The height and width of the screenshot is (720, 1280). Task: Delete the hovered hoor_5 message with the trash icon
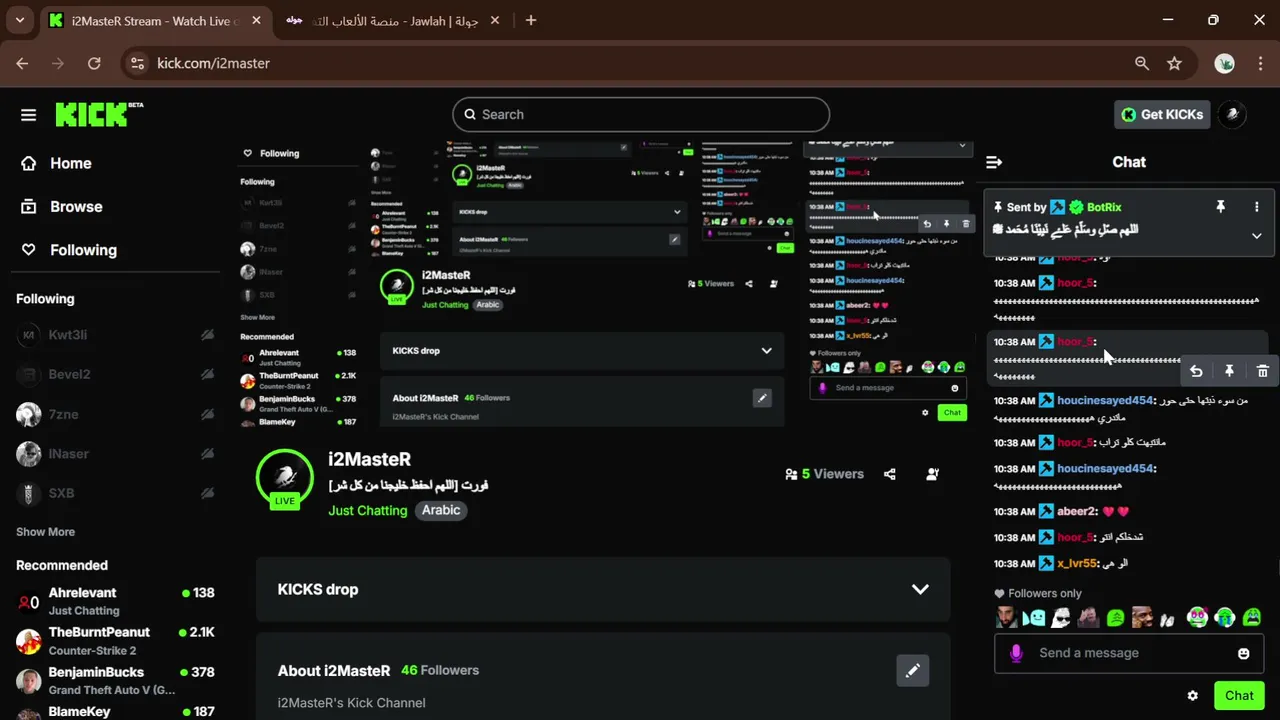1262,371
